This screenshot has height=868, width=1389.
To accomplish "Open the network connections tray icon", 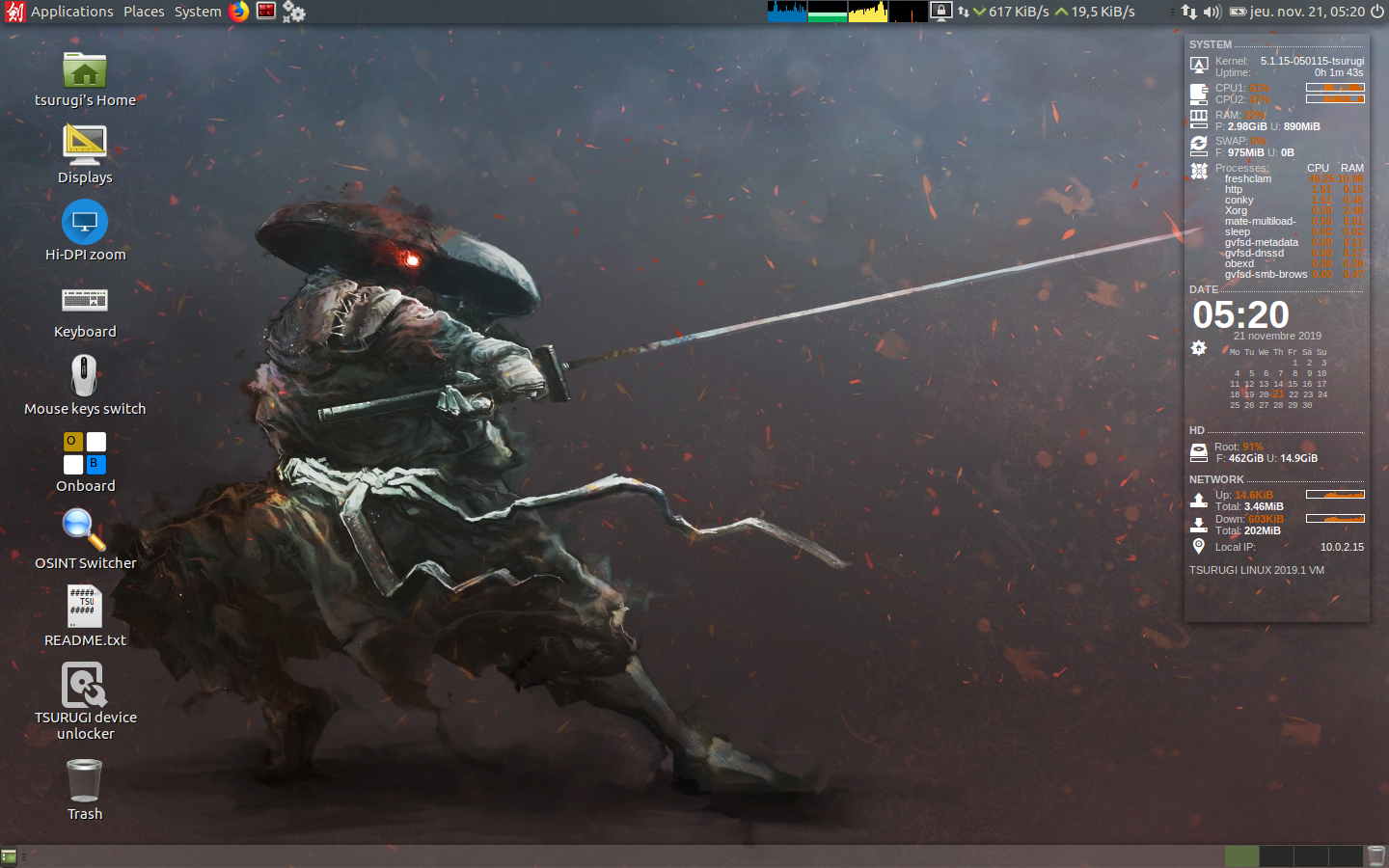I will click(x=1189, y=12).
